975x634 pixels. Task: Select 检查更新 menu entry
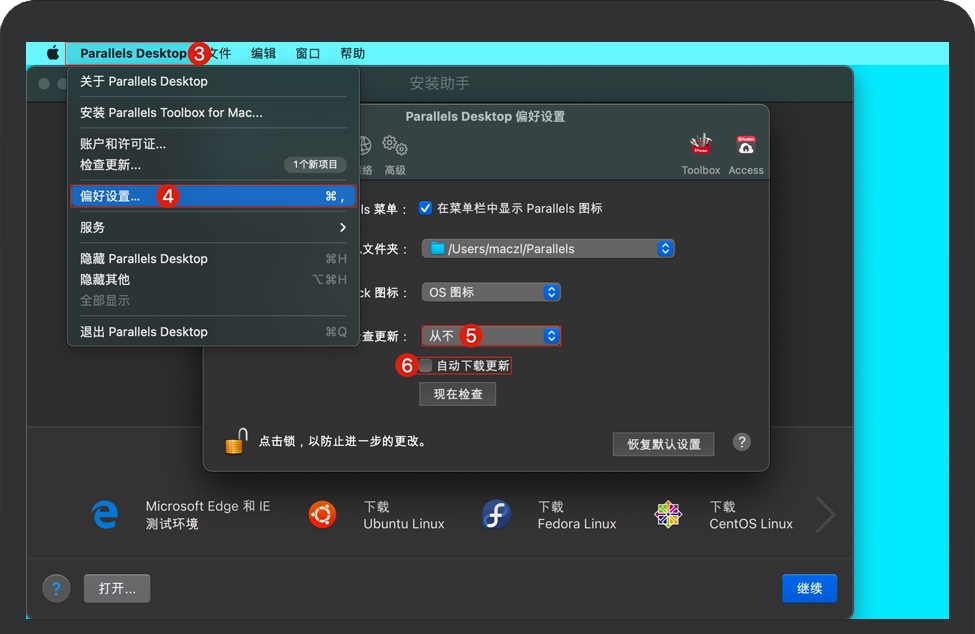[x=213, y=165]
